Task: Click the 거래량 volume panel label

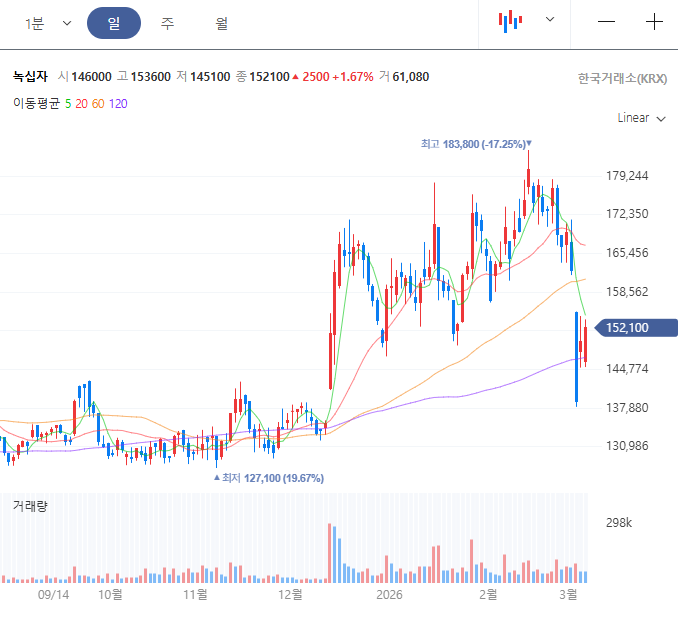Action: tap(30, 506)
